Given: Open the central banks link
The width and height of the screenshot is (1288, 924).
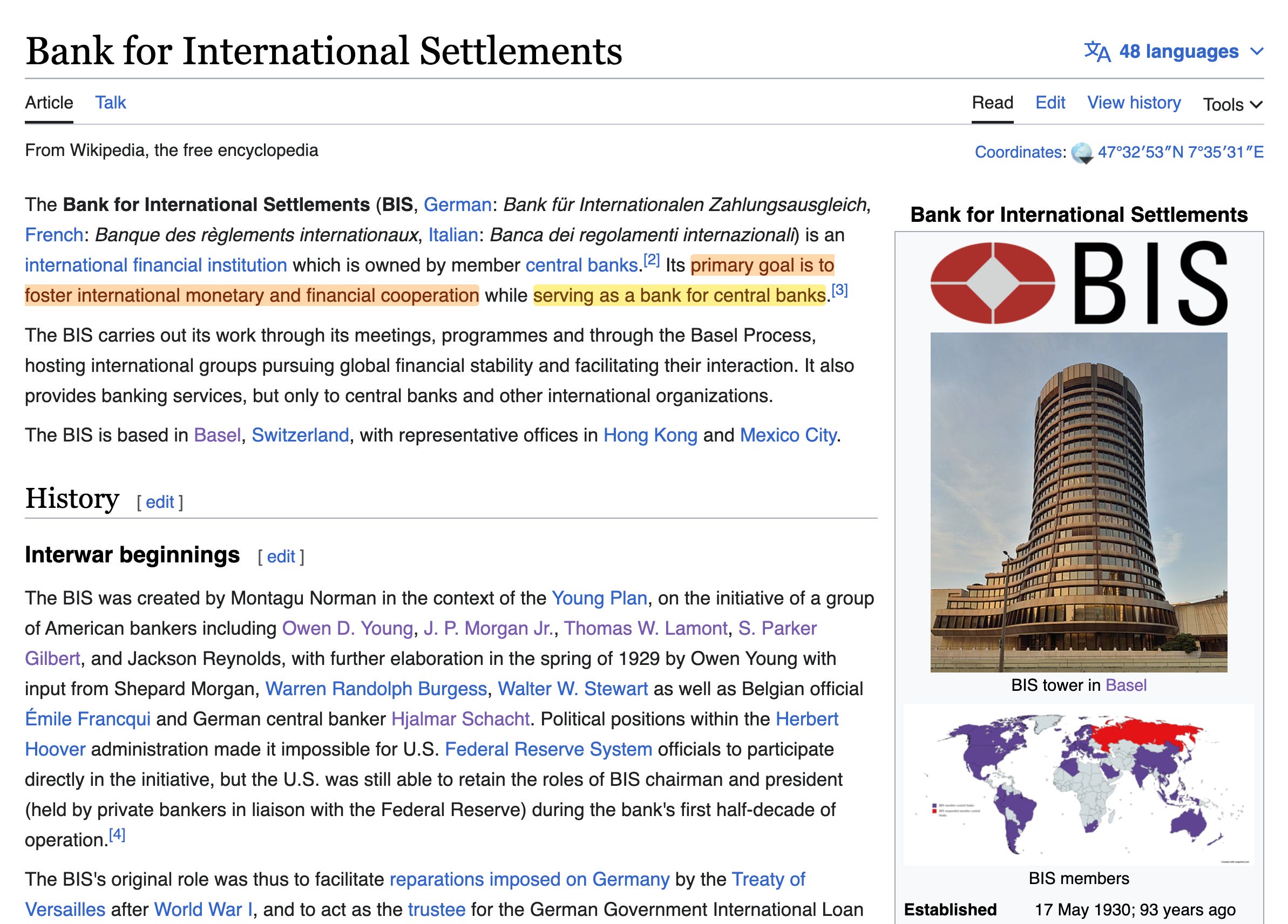Looking at the screenshot, I should coord(582,265).
